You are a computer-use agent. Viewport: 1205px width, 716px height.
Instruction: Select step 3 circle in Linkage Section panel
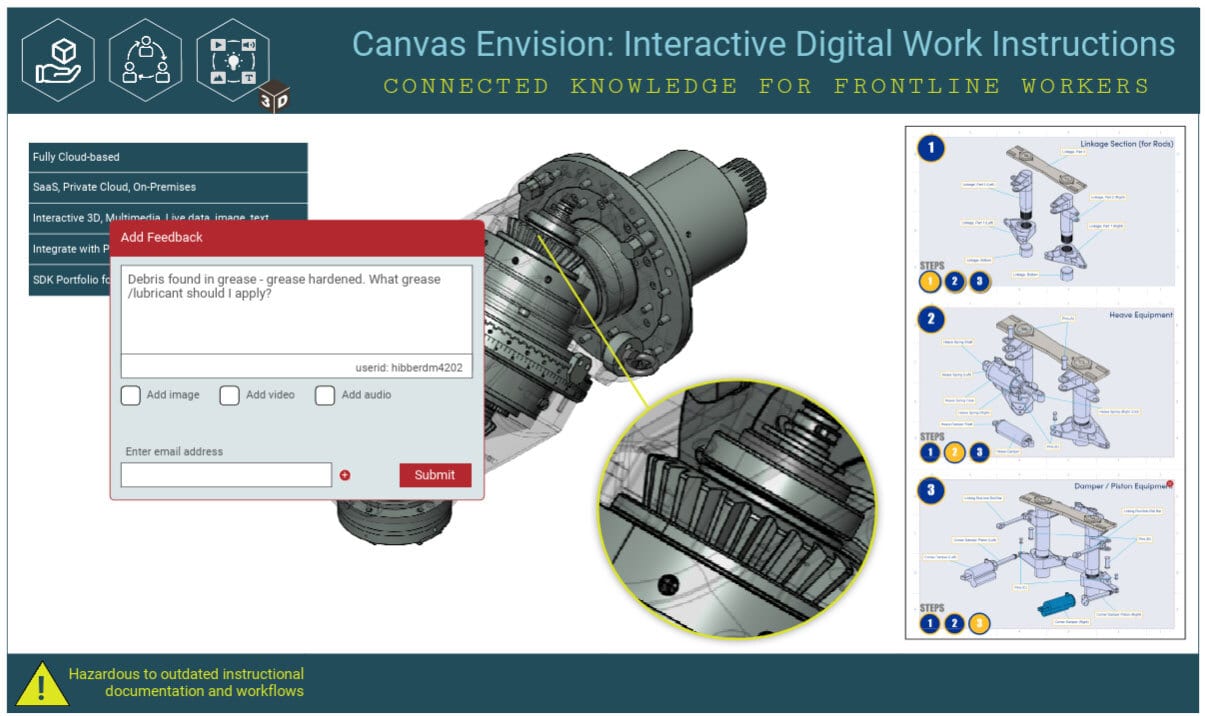(980, 281)
